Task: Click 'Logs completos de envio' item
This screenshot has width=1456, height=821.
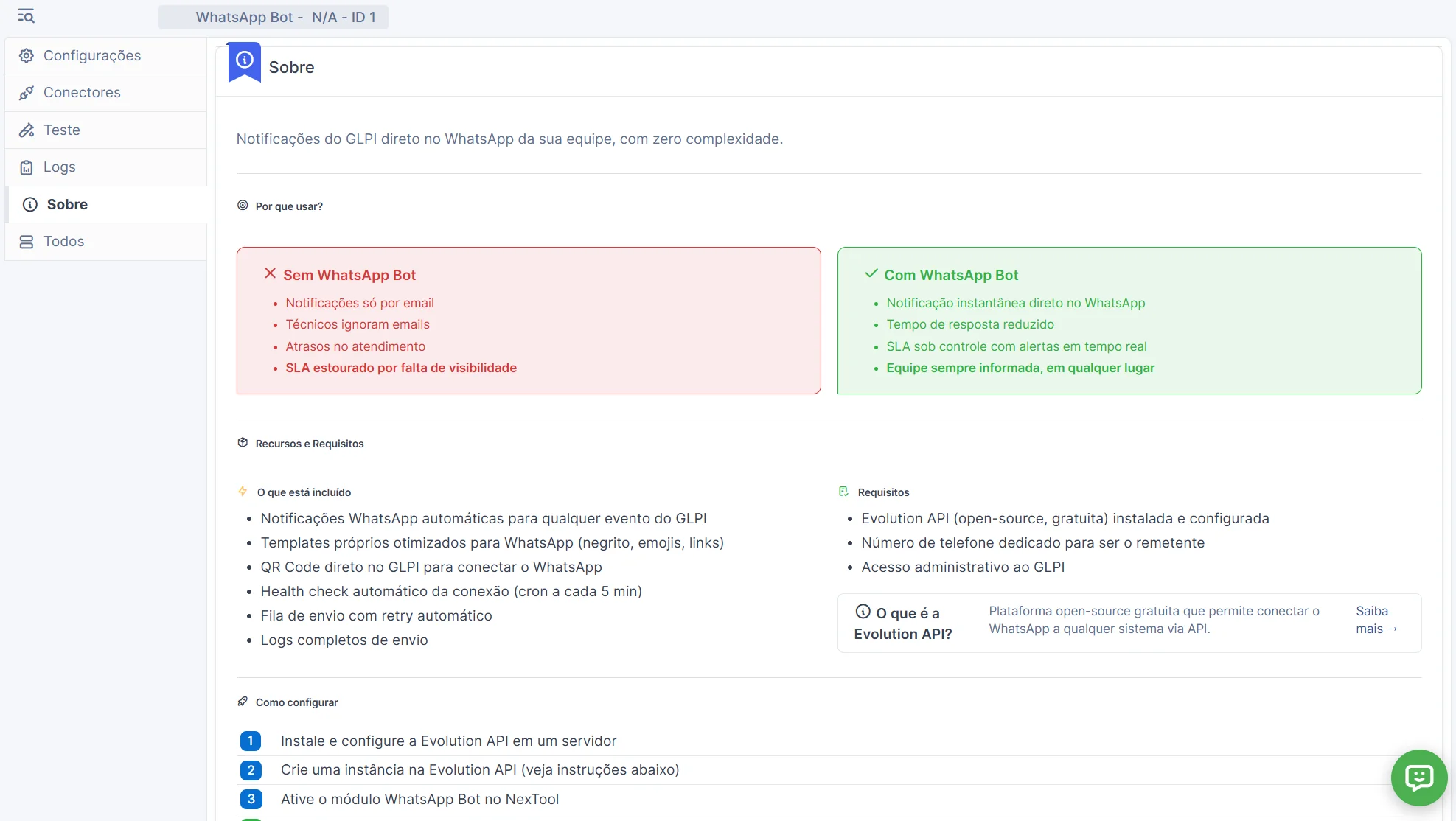Action: [344, 640]
